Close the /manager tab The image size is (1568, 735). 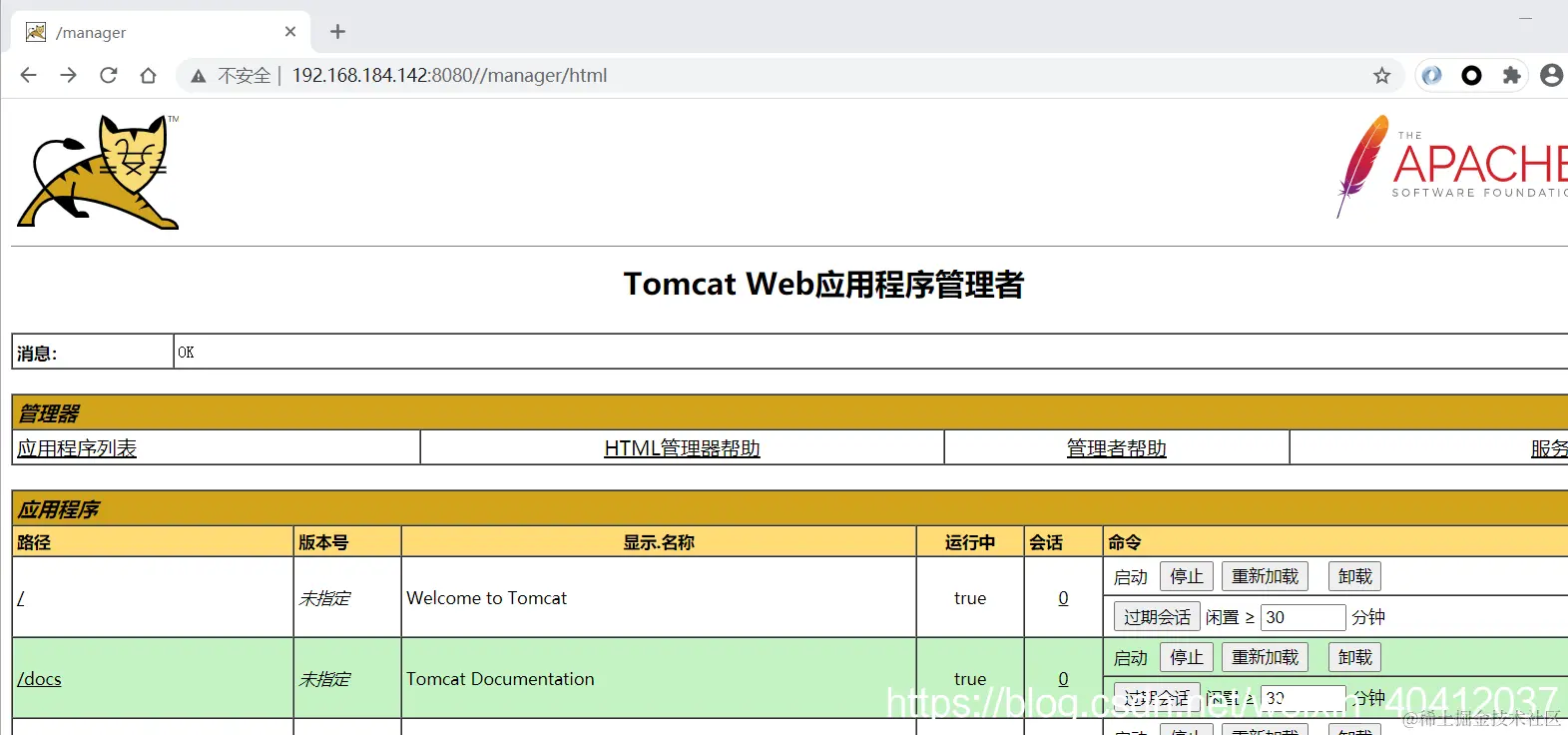[x=290, y=32]
